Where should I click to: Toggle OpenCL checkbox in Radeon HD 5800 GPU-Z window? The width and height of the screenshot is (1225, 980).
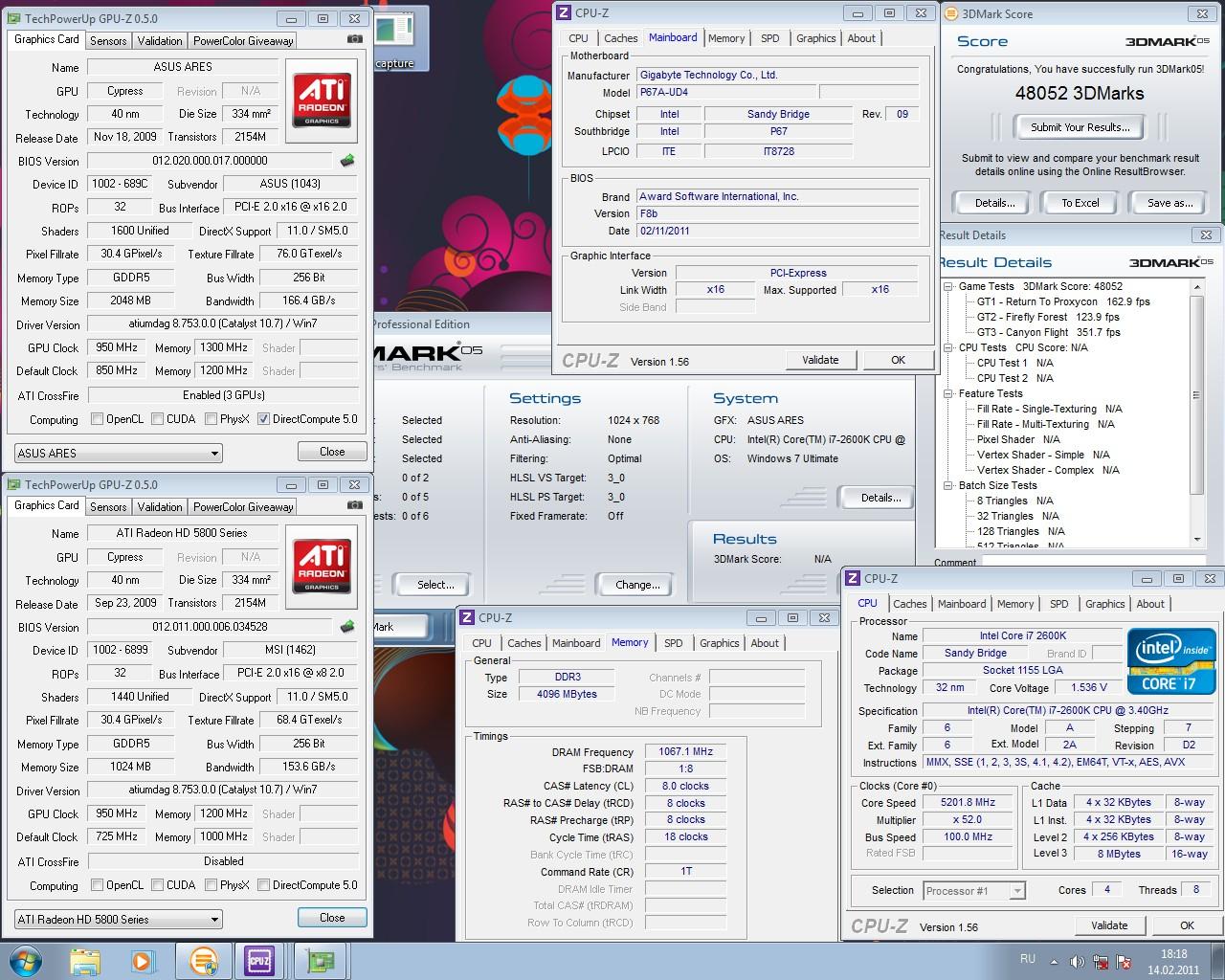click(97, 884)
